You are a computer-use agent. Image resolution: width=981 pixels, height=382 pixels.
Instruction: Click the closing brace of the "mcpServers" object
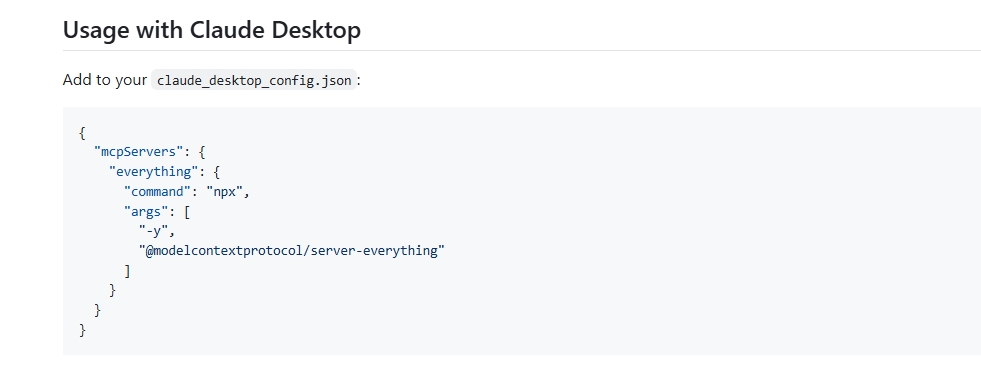(x=97, y=310)
